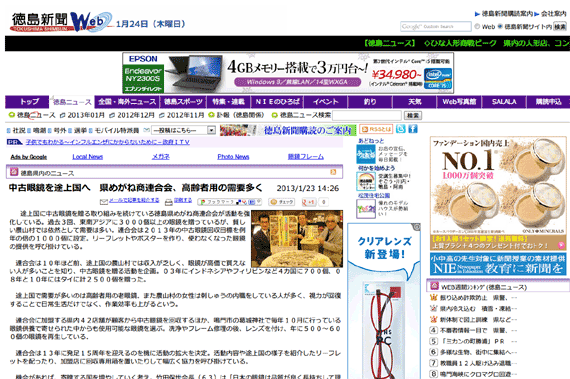This screenshot has height=379, width=570.
Task: Open the 2013年01月 archive link
Action: 86,115
